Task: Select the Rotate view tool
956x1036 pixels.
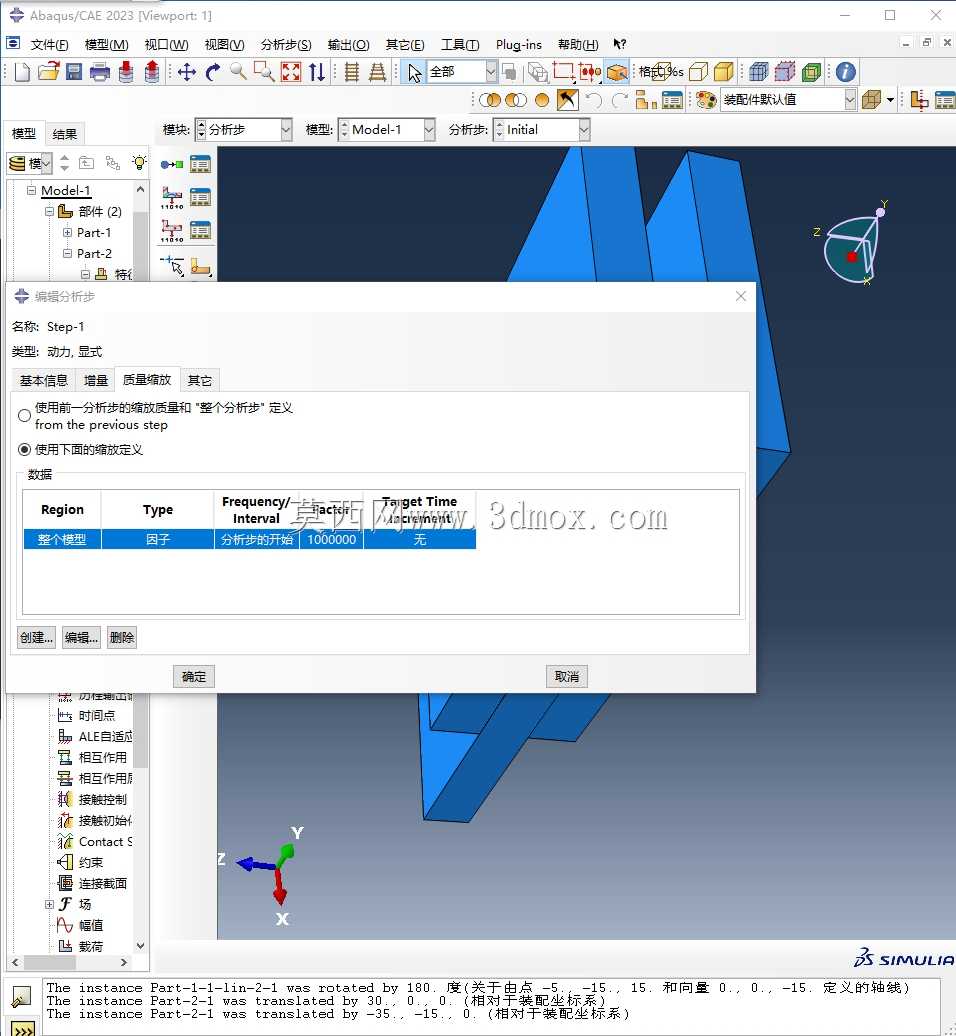Action: [213, 72]
